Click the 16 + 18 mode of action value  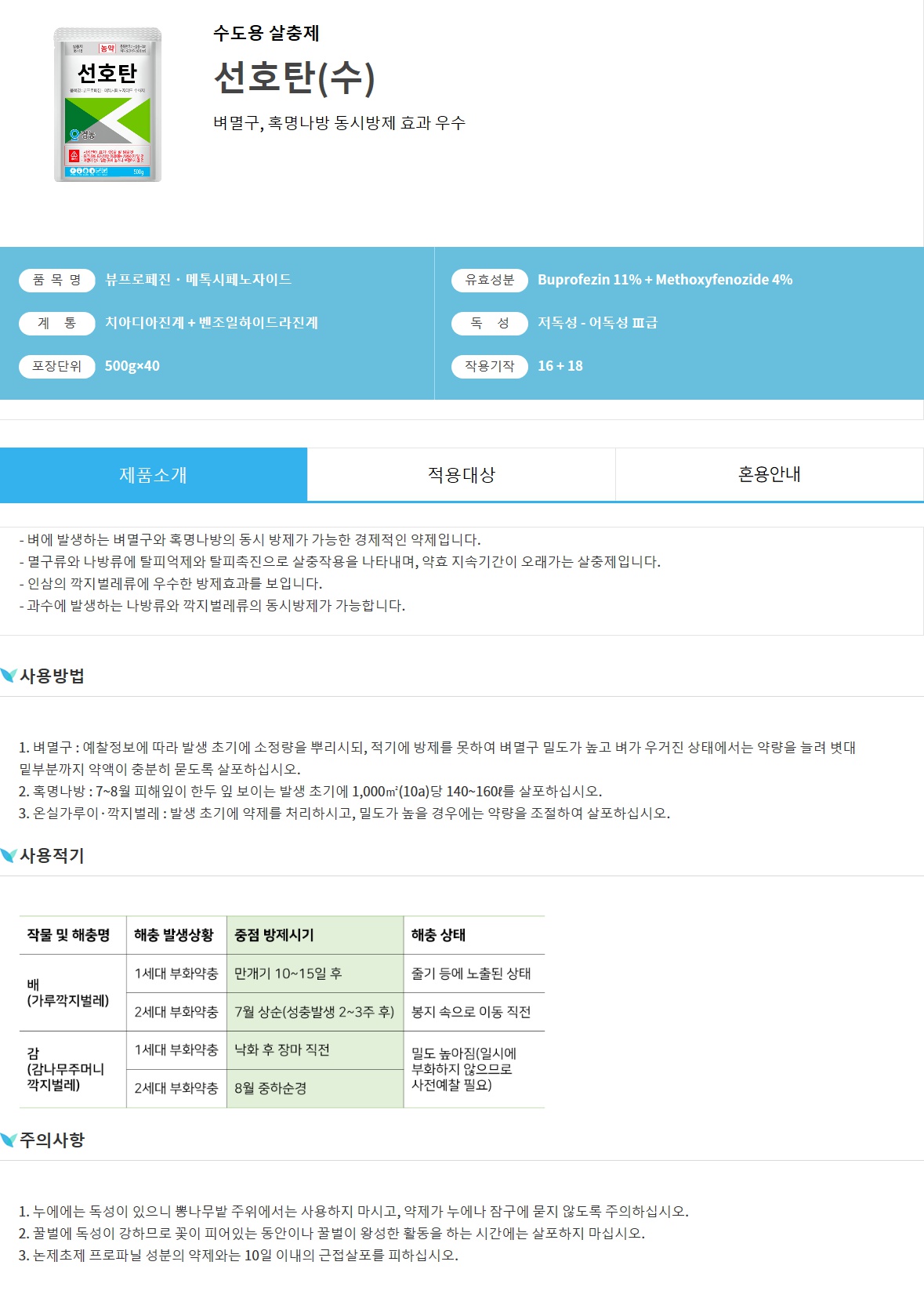click(560, 366)
